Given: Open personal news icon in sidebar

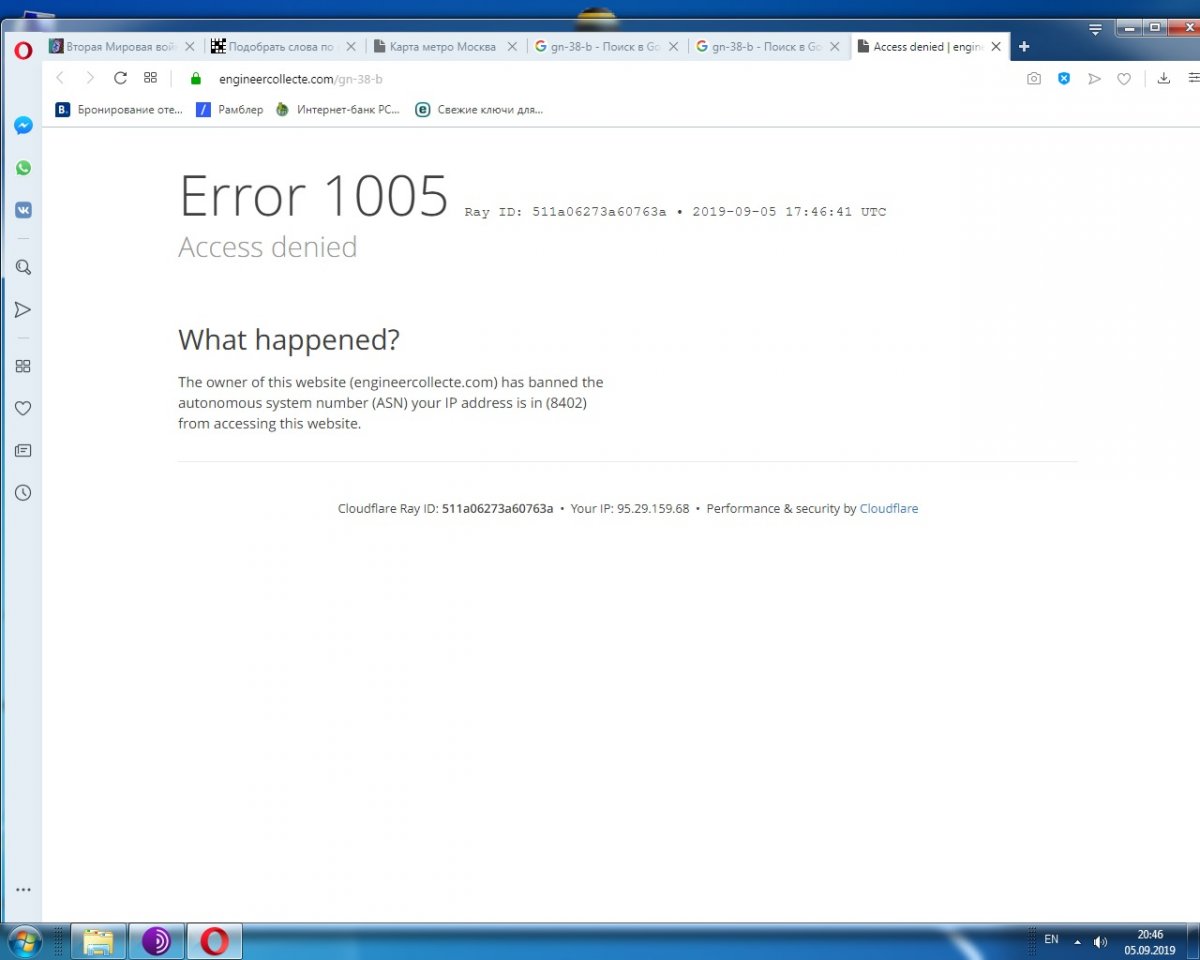Looking at the screenshot, I should 23,451.
